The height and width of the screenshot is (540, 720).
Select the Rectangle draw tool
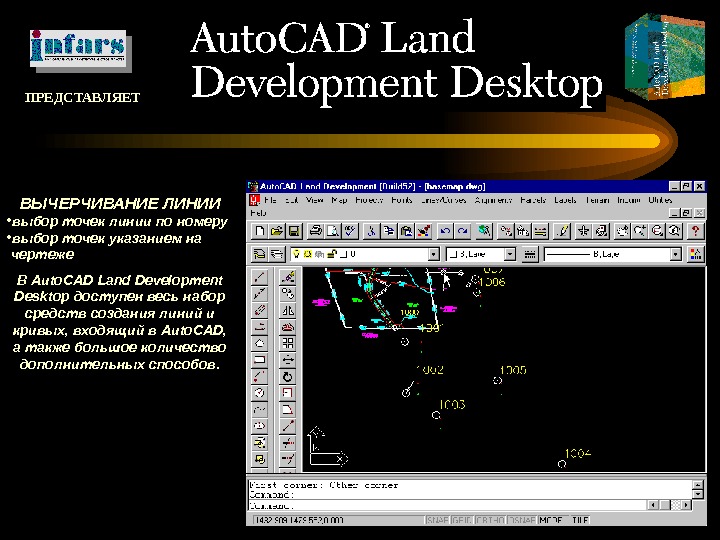[x=259, y=360]
